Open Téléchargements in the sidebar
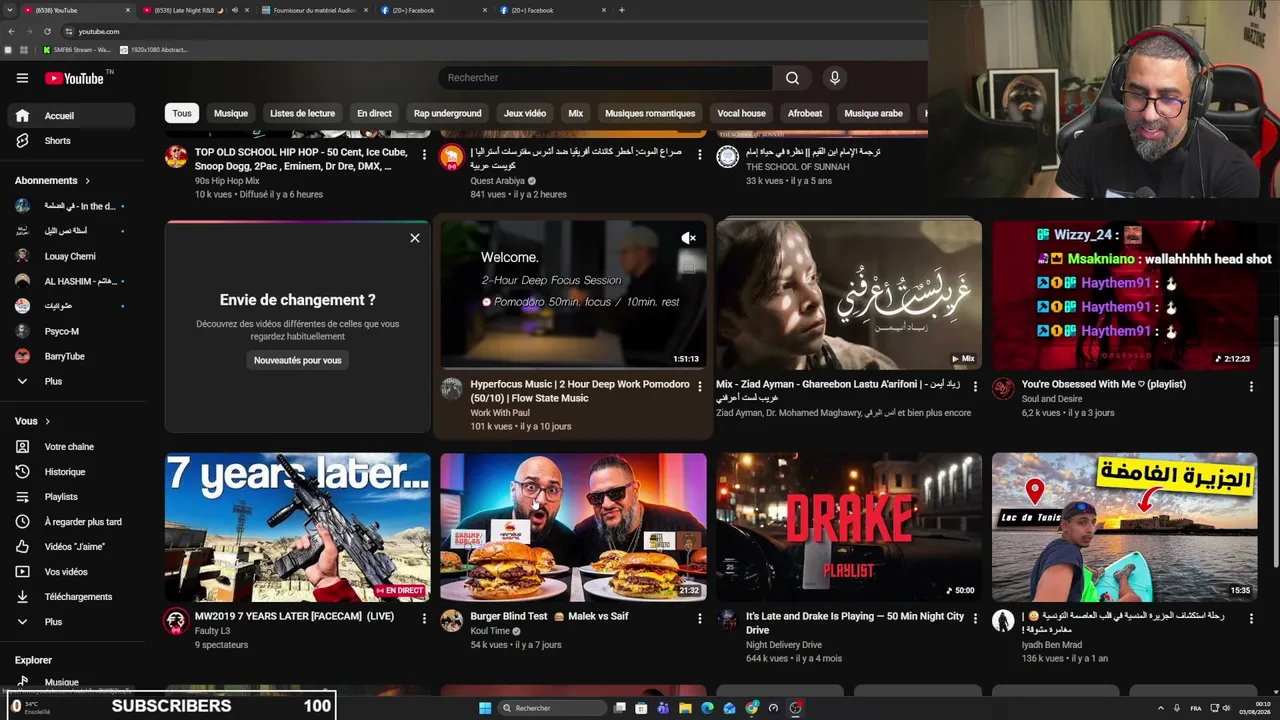 pos(70,597)
